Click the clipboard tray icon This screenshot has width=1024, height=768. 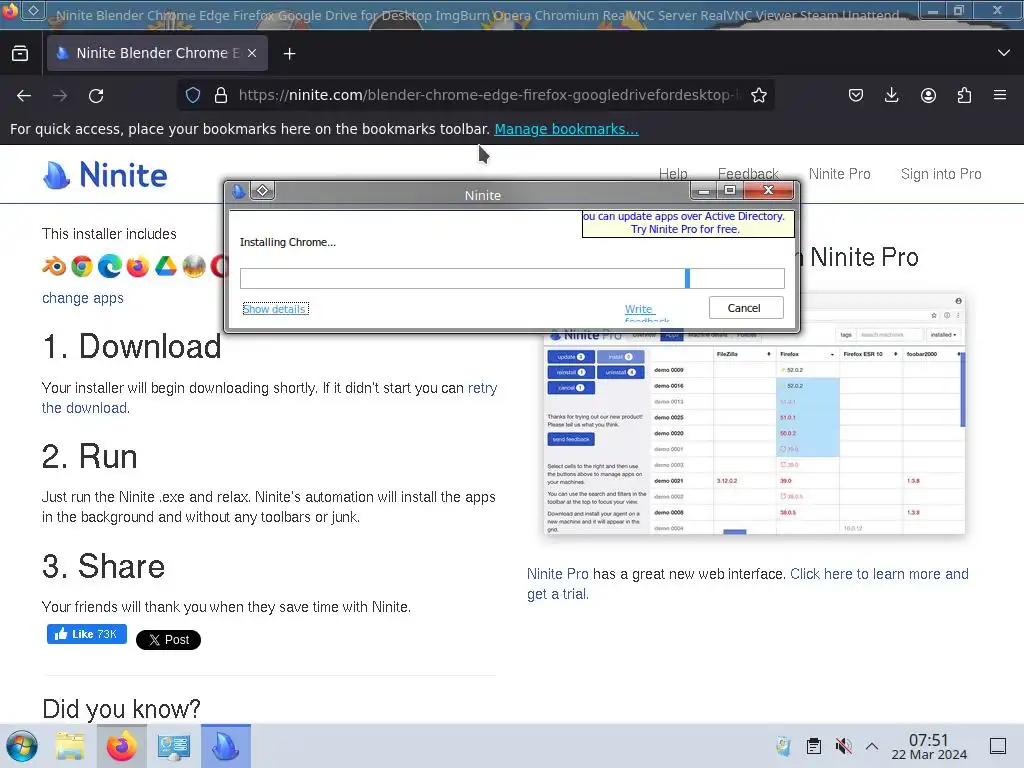pos(814,746)
